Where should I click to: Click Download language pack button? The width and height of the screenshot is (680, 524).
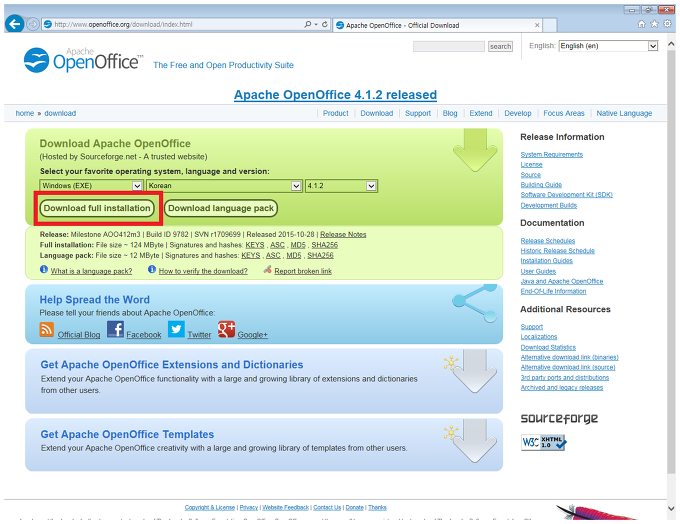[x=221, y=208]
